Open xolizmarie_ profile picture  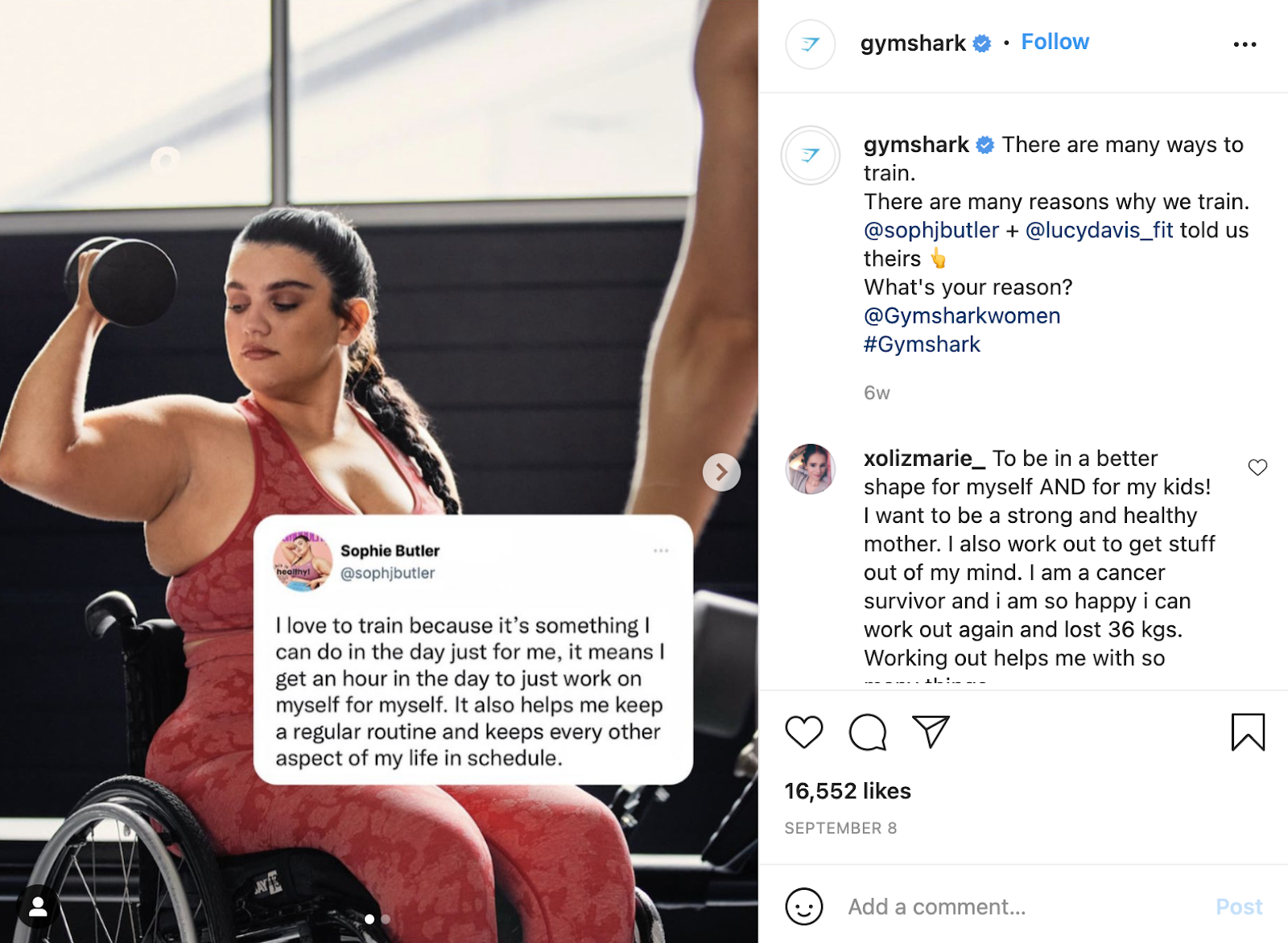[810, 469]
